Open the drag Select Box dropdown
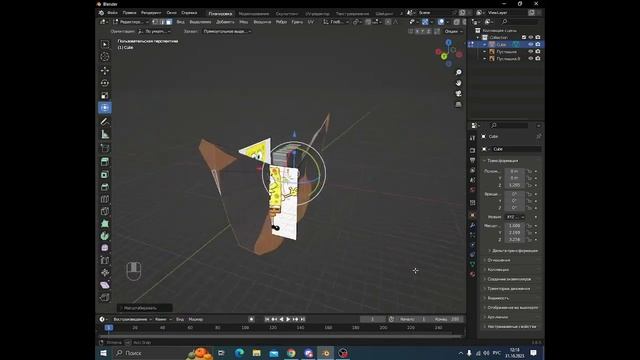640x360 pixels. click(x=227, y=31)
